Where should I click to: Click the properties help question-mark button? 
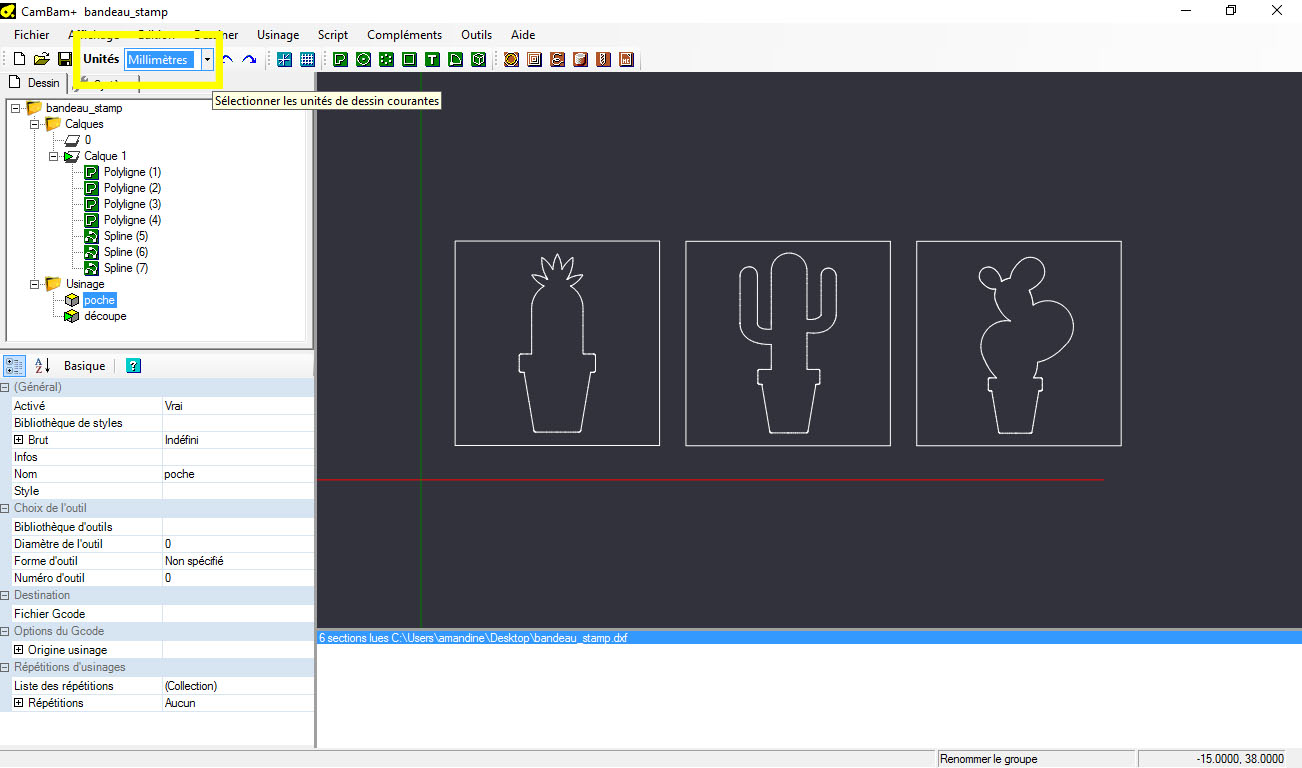coord(134,366)
